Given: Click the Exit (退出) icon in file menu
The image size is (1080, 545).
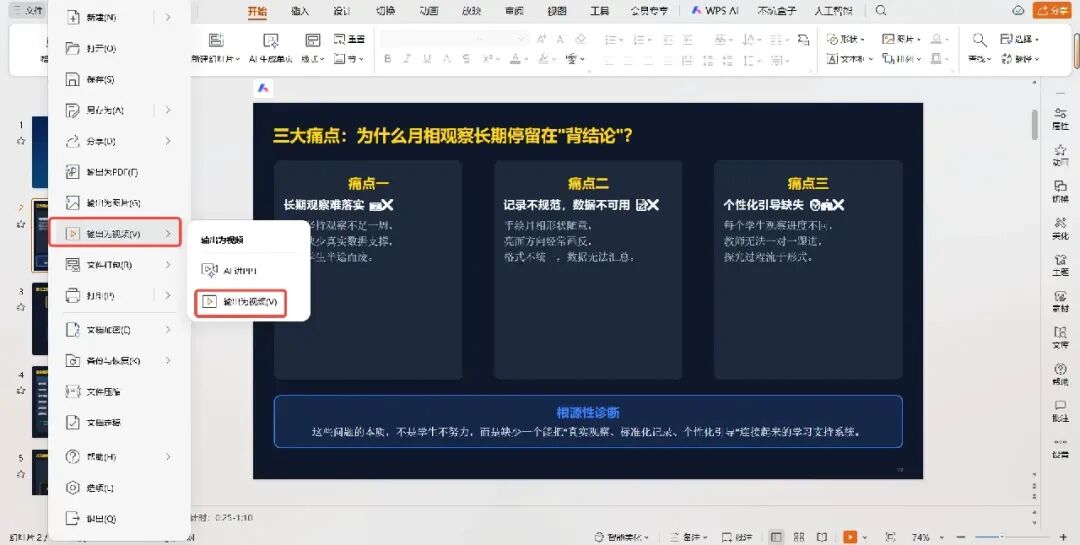Looking at the screenshot, I should click(72, 518).
